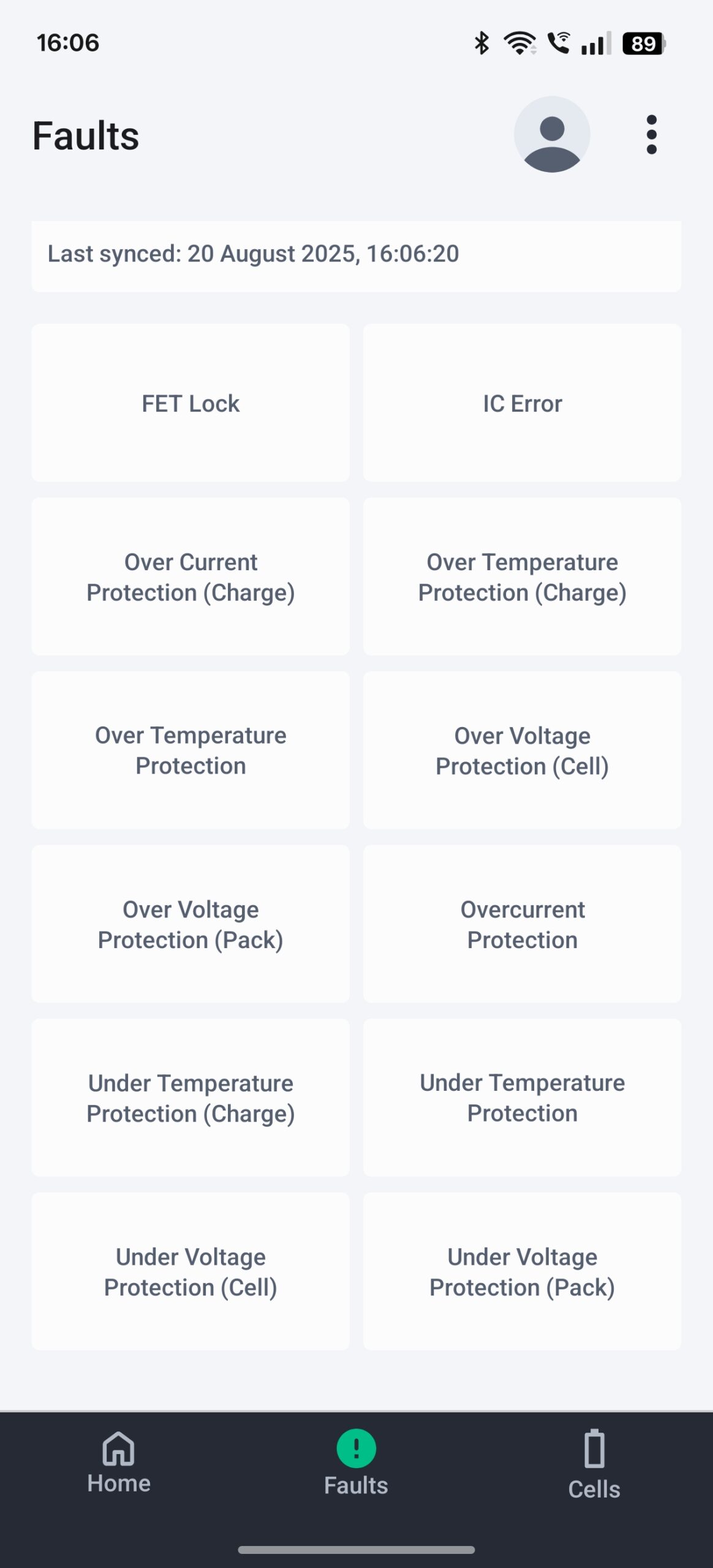Tap Over Voltage Protection (Pack) card
Image resolution: width=713 pixels, height=1568 pixels.
click(x=191, y=924)
